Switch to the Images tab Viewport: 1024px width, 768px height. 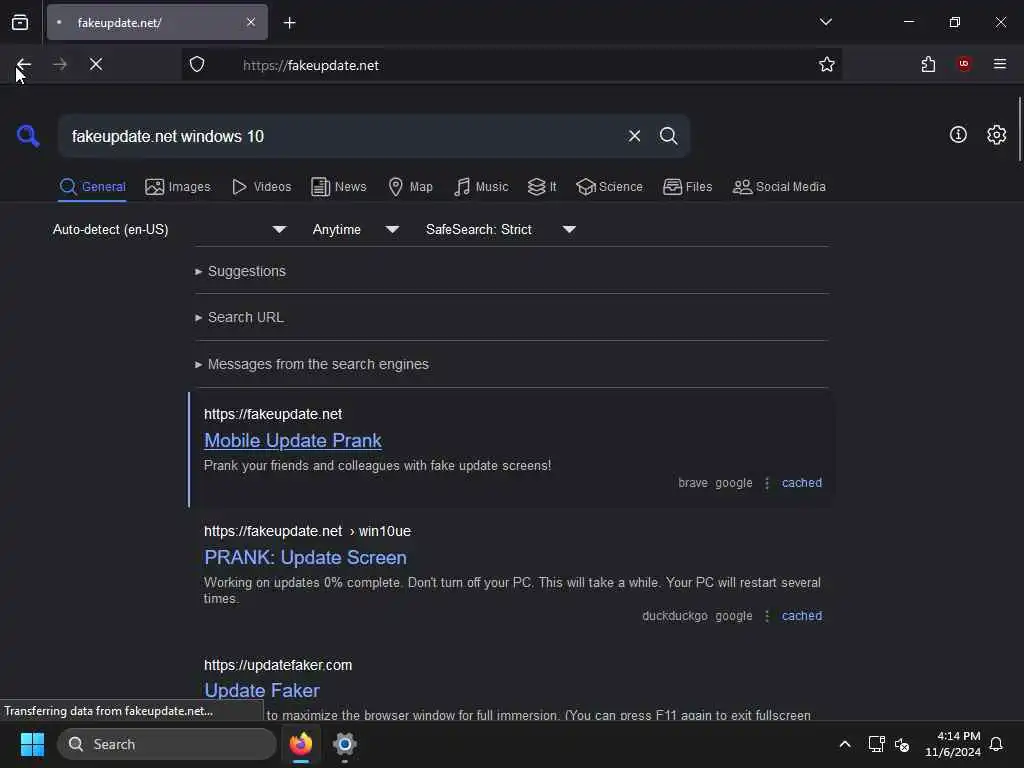point(178,187)
